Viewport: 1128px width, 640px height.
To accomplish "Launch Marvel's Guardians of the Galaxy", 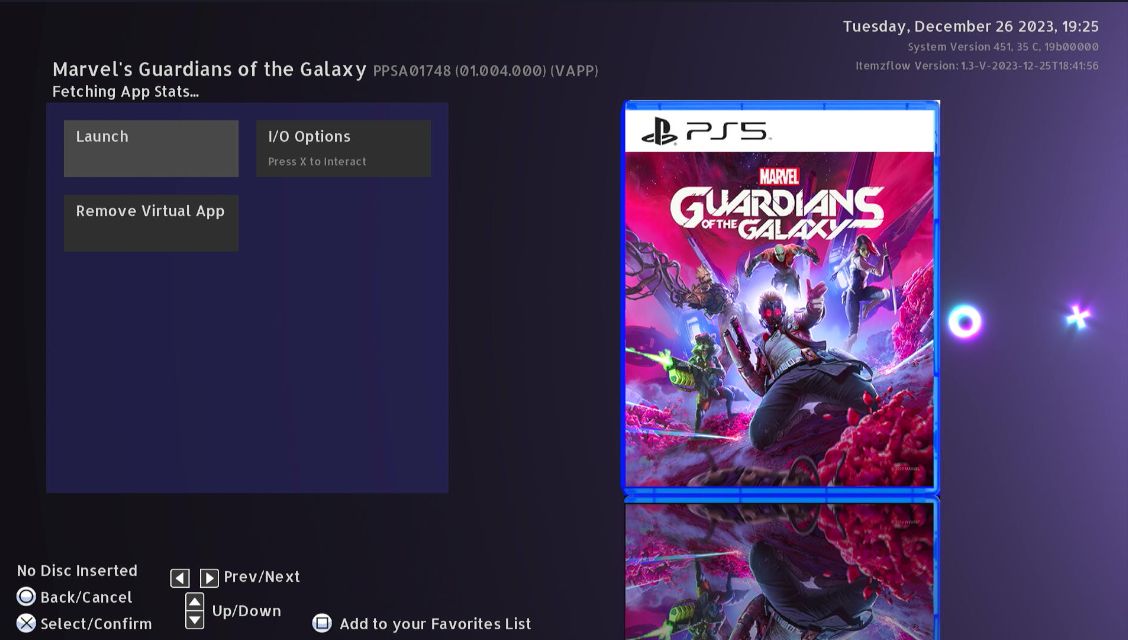I will 151,148.
